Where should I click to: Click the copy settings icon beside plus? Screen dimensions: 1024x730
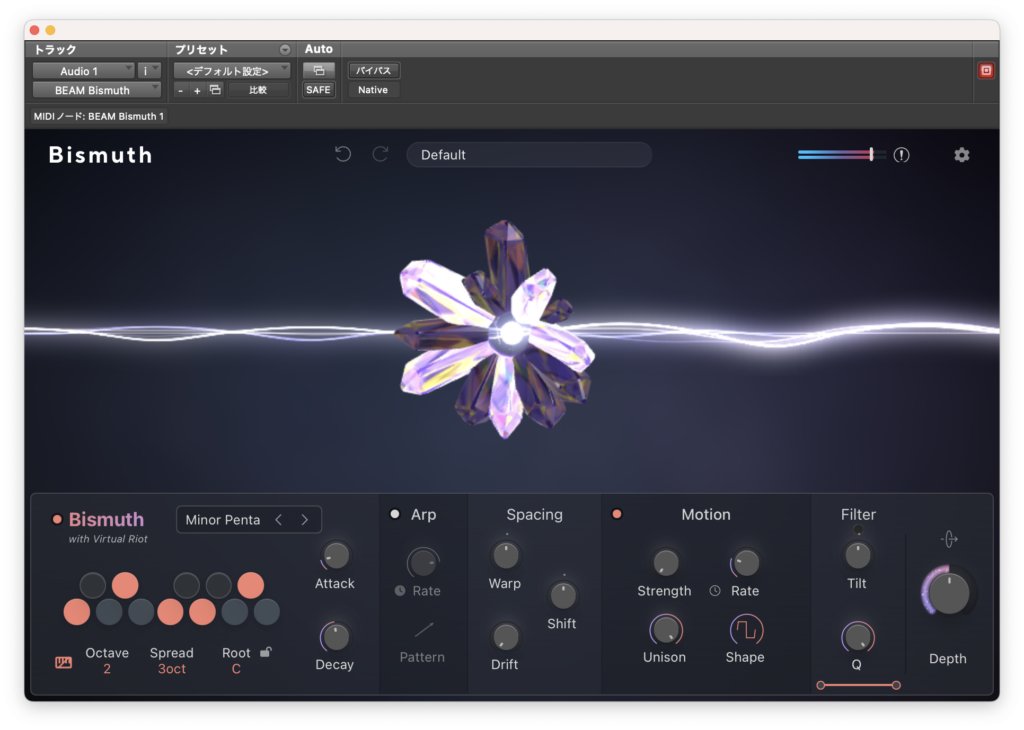[x=215, y=90]
